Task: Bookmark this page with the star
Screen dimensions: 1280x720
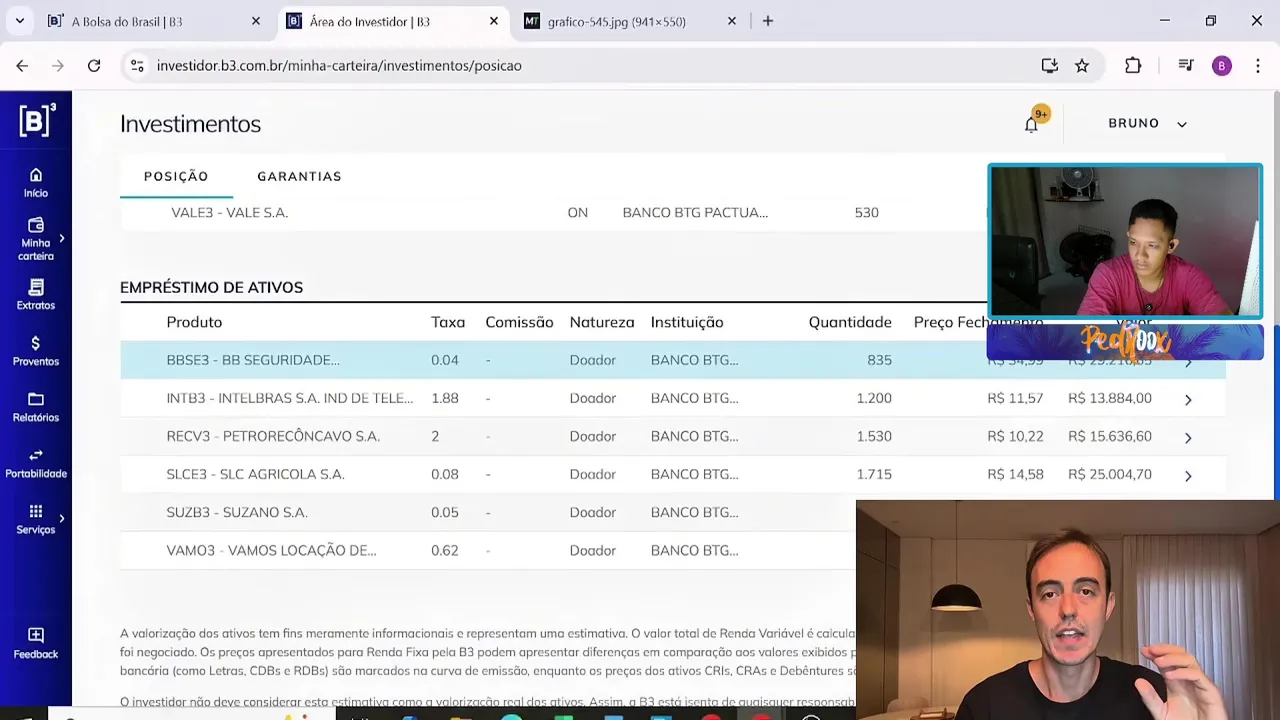Action: [x=1082, y=66]
